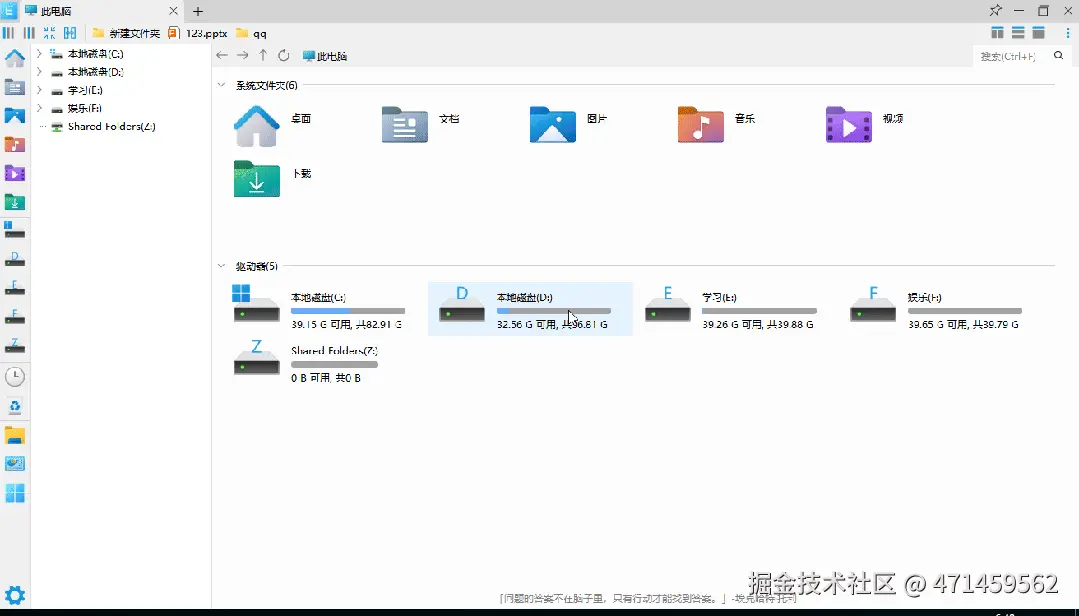
Task: Select 娱乐(F:) in the tree
Action: (x=85, y=108)
